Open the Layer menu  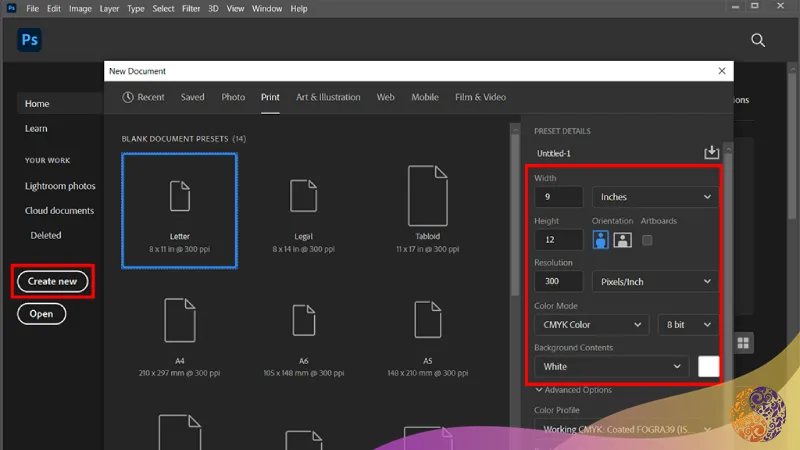point(109,9)
